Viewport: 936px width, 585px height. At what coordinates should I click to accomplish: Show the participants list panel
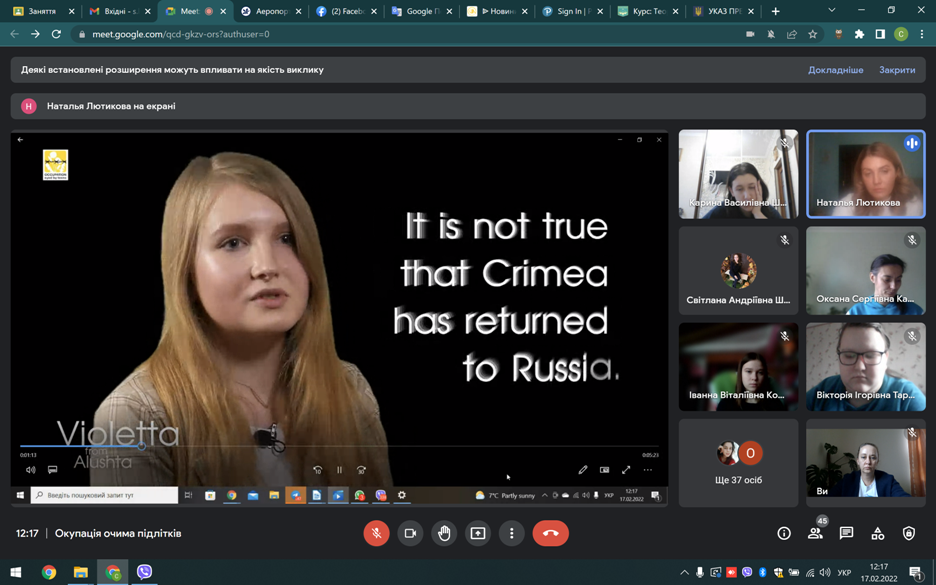coord(815,534)
